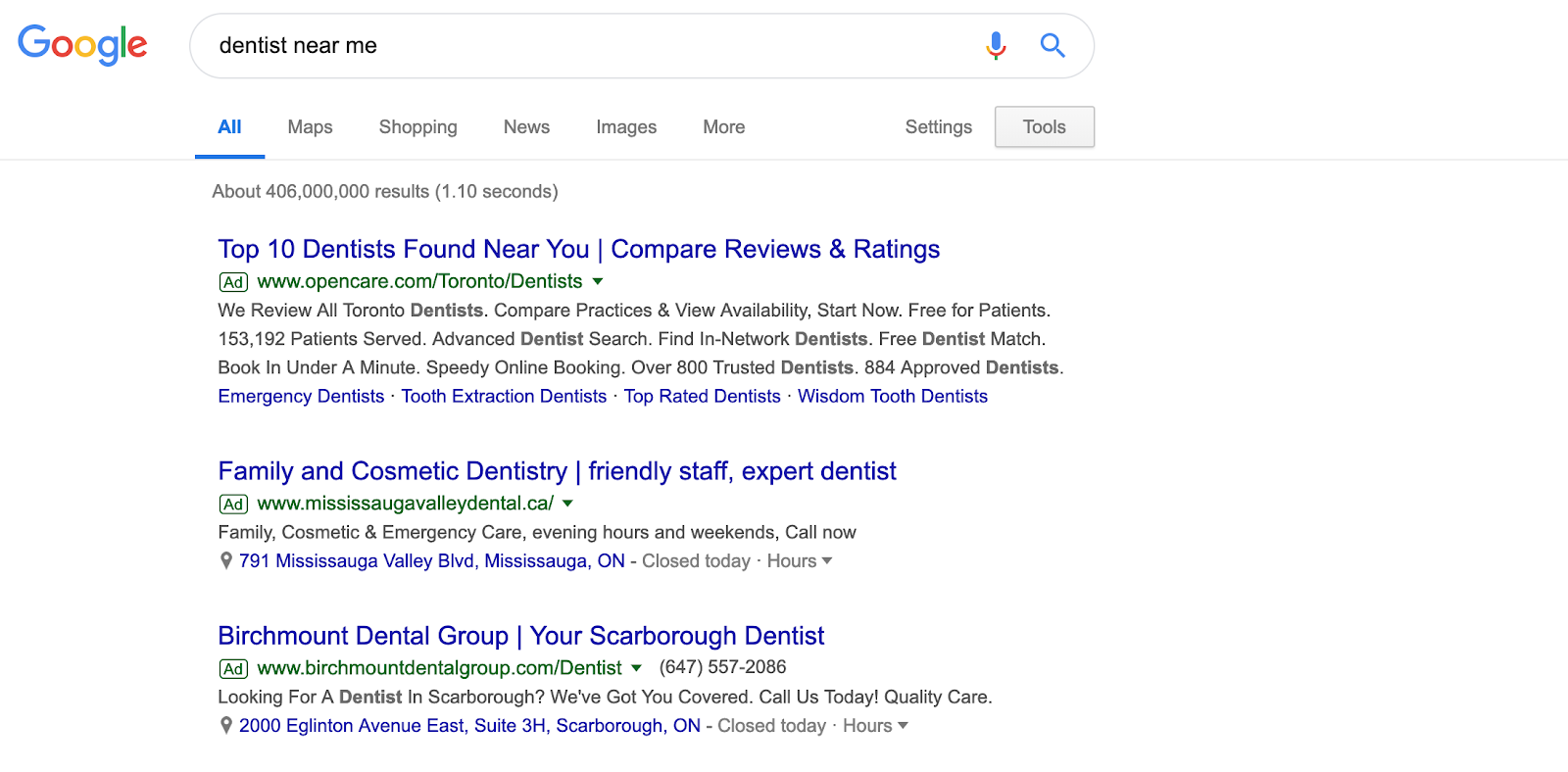Open 'Family and Cosmetic Dentistry' result title

[557, 471]
